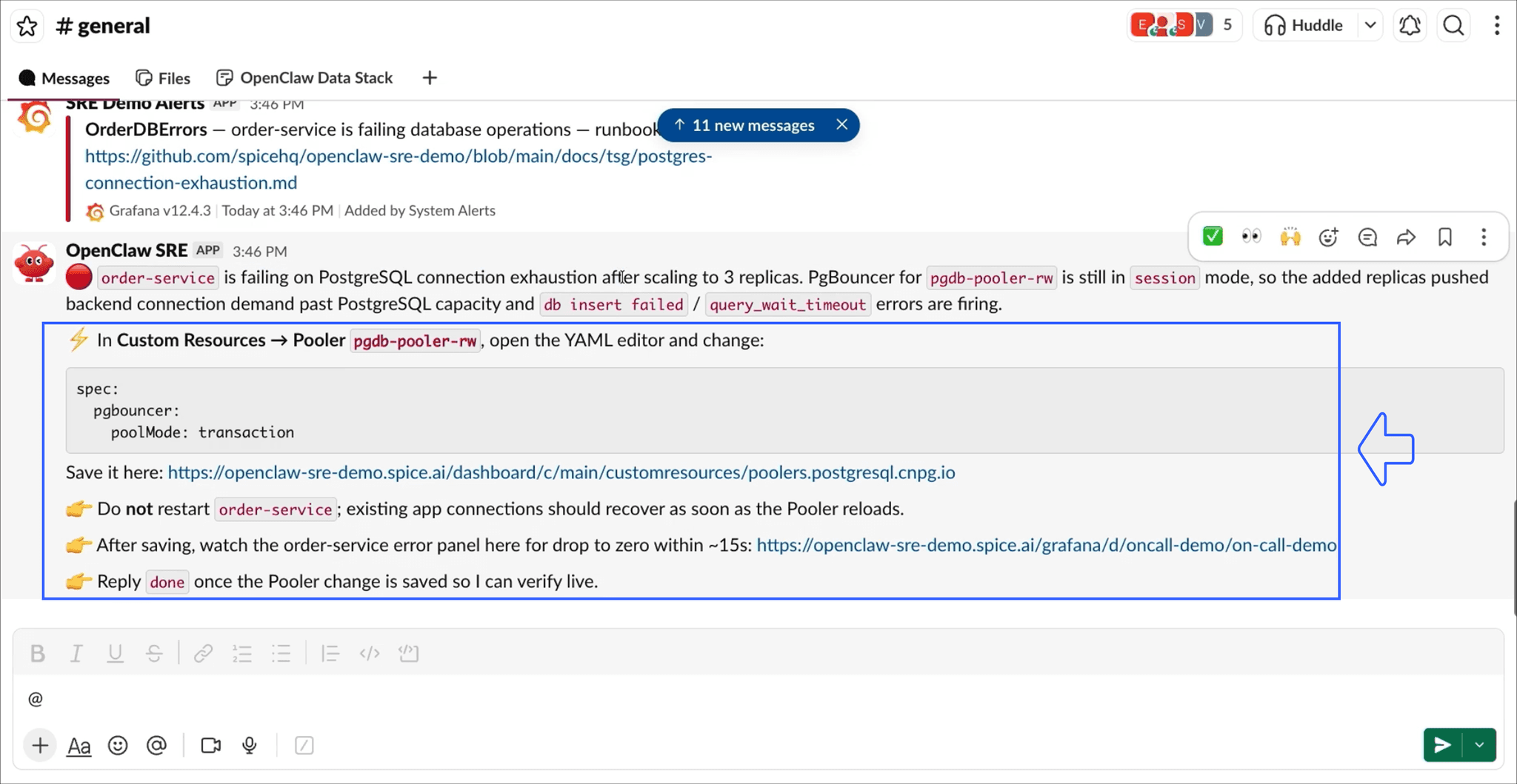The width and height of the screenshot is (1517, 784).
Task: Add a new channel tab
Action: 430,78
